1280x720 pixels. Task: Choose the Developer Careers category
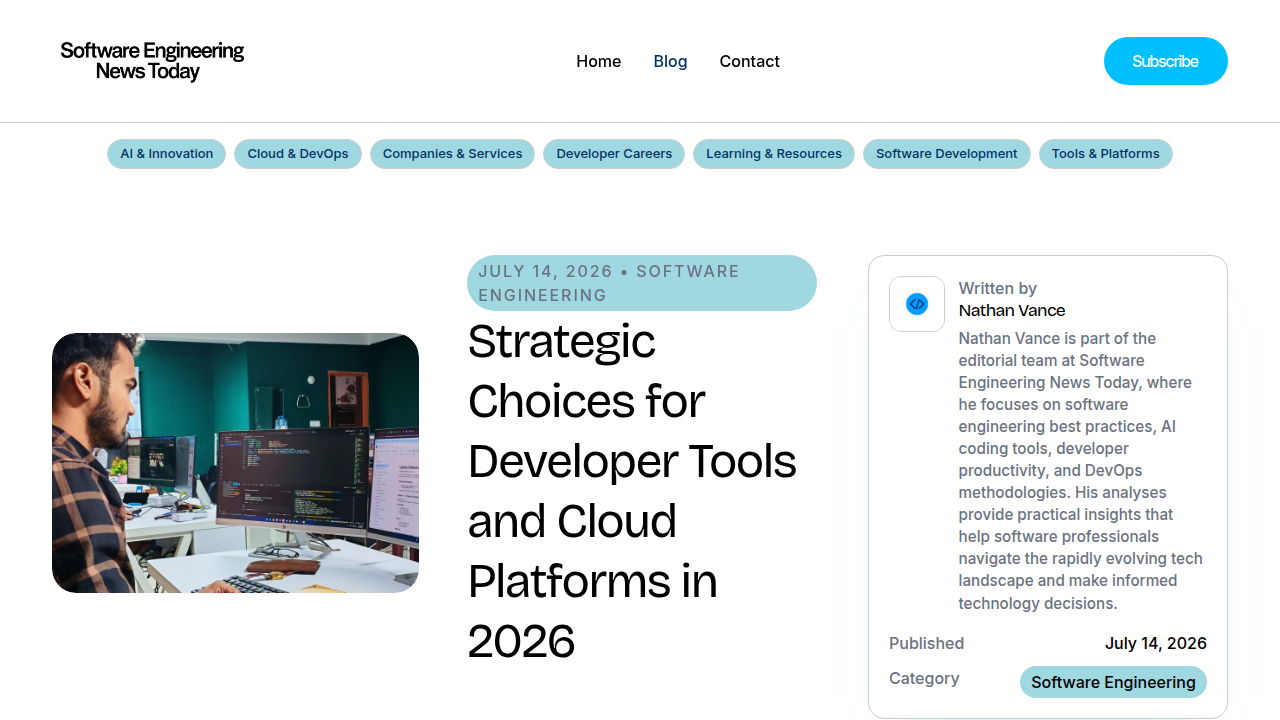pos(614,154)
